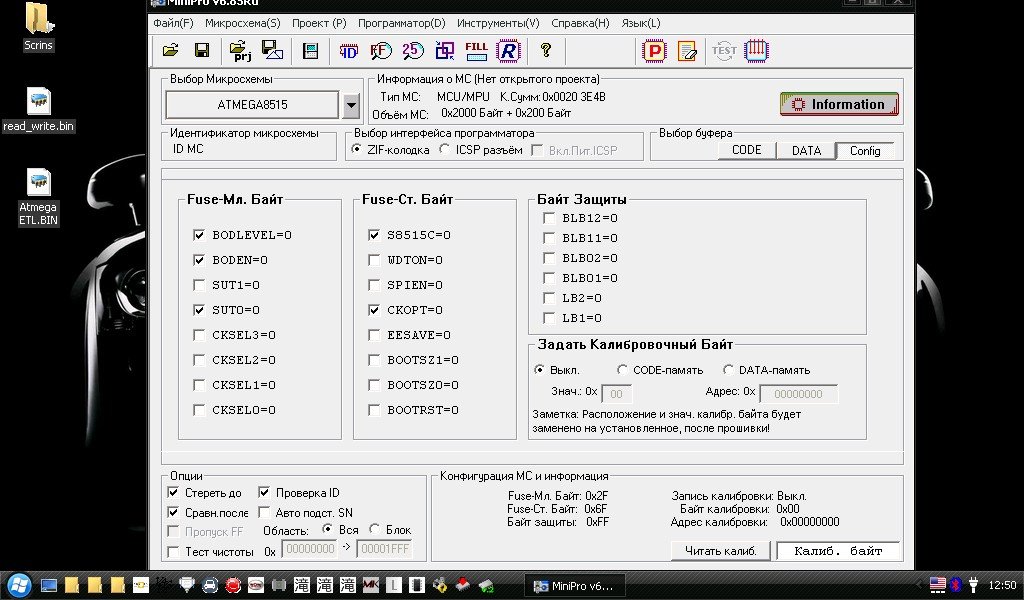Open the Программатор(D) menu
This screenshot has width=1024, height=600.
(401, 23)
